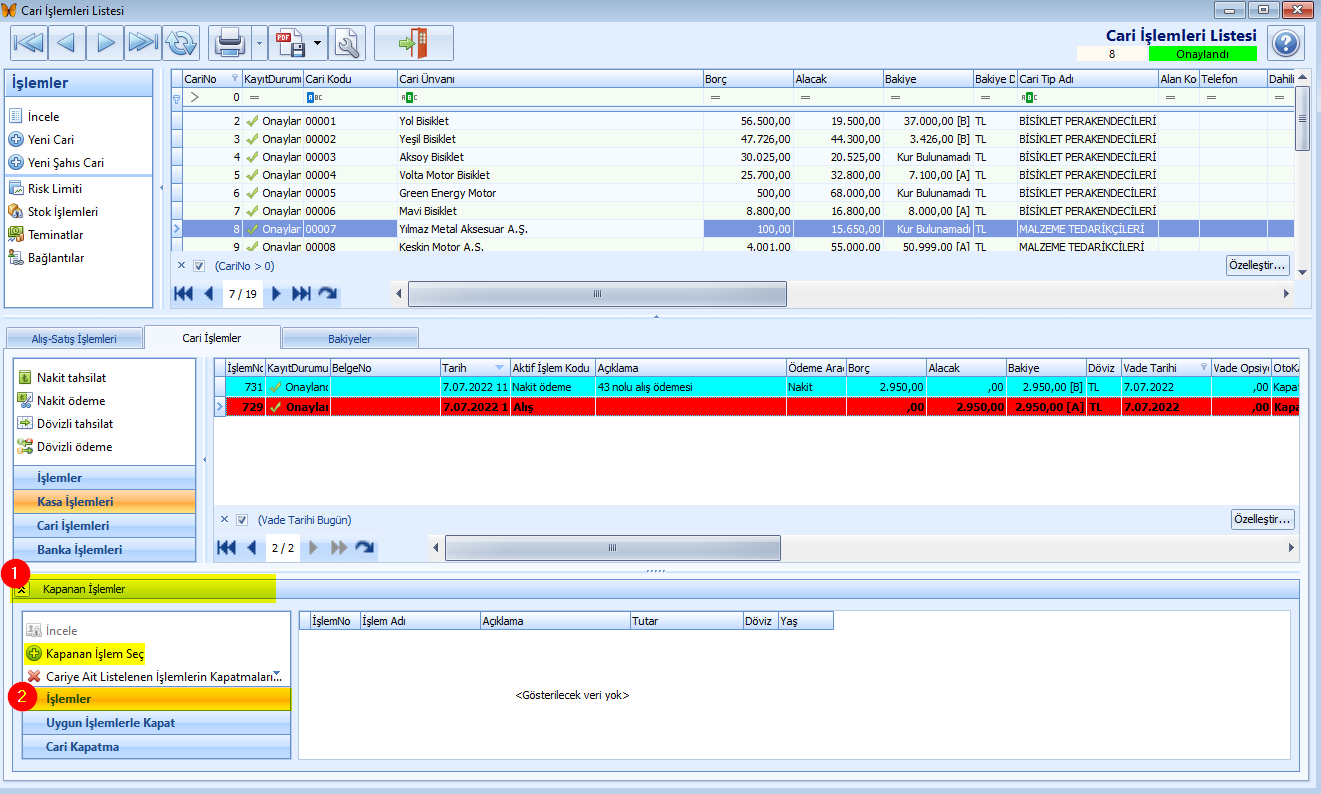This screenshot has height=794, width=1321.
Task: Click the exit door icon
Action: click(x=413, y=43)
